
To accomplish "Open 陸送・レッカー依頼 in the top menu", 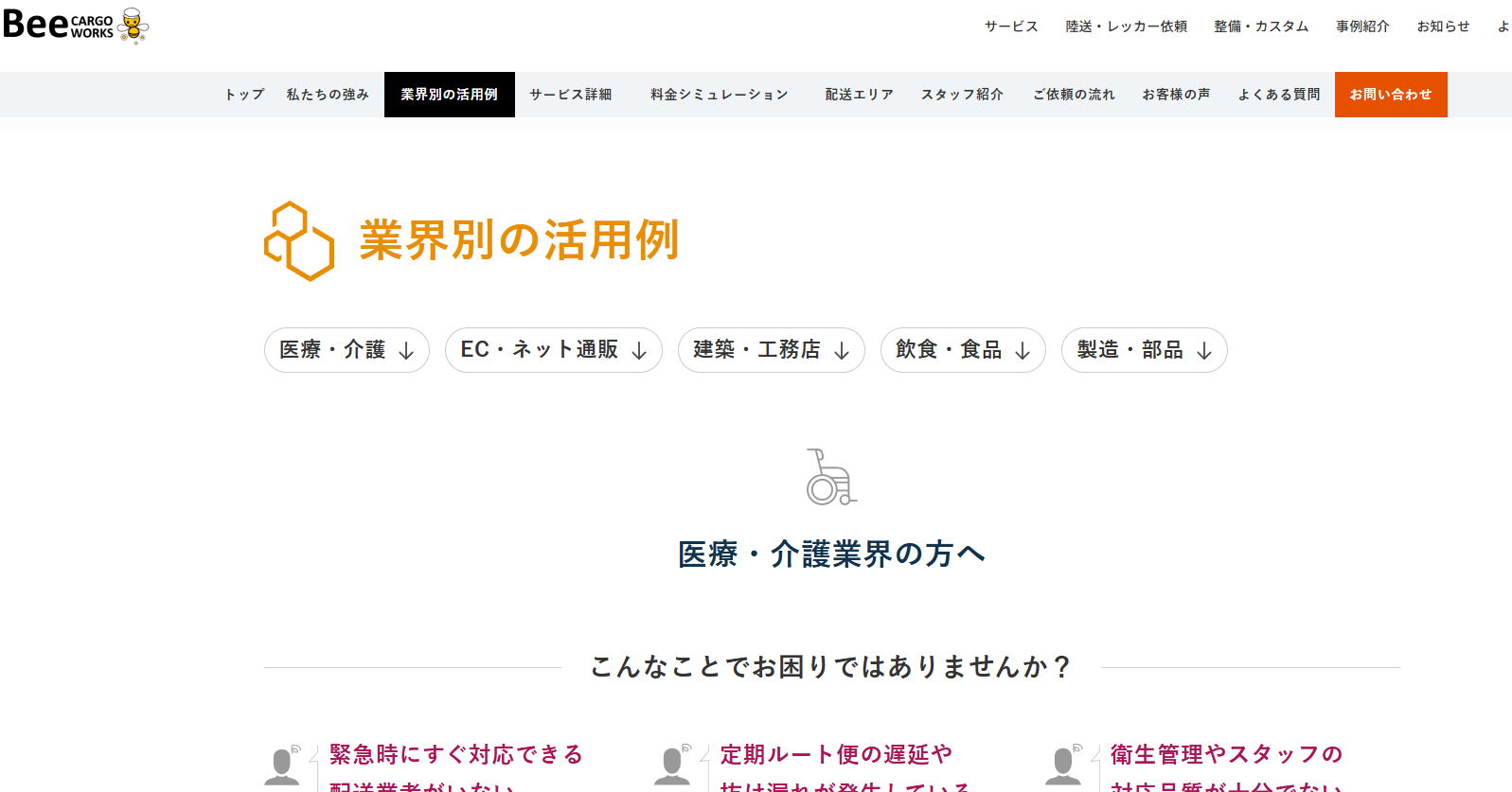I will click(x=1126, y=26).
